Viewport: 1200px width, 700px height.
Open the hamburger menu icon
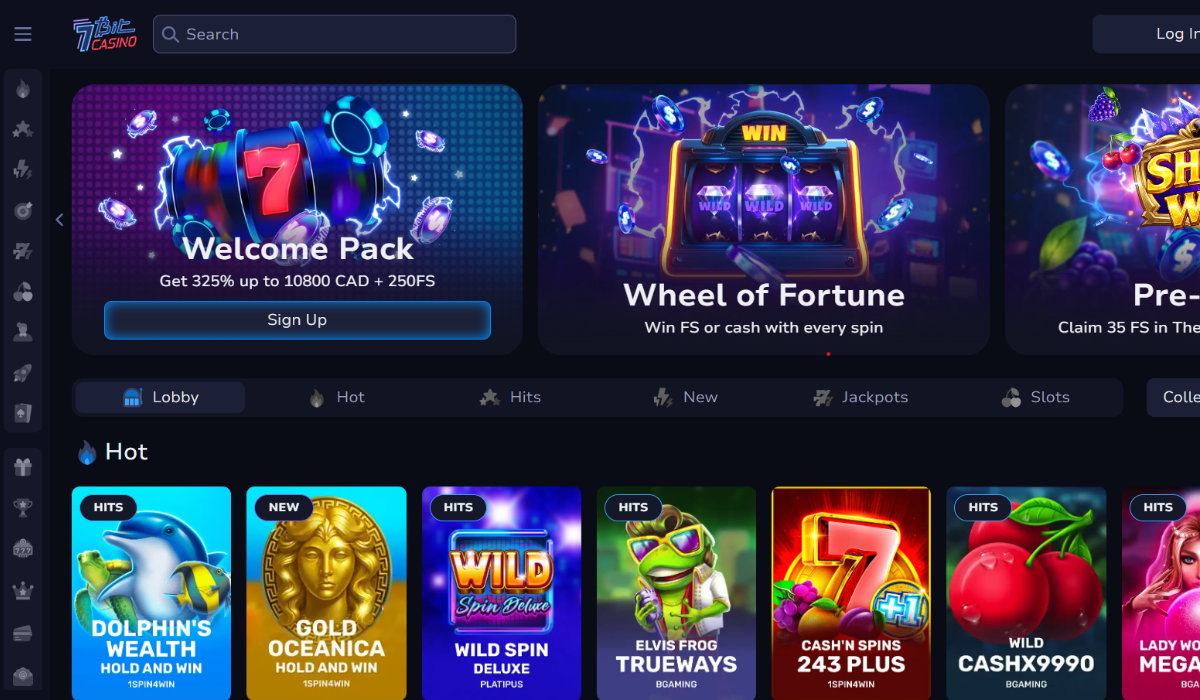pyautogui.click(x=23, y=34)
